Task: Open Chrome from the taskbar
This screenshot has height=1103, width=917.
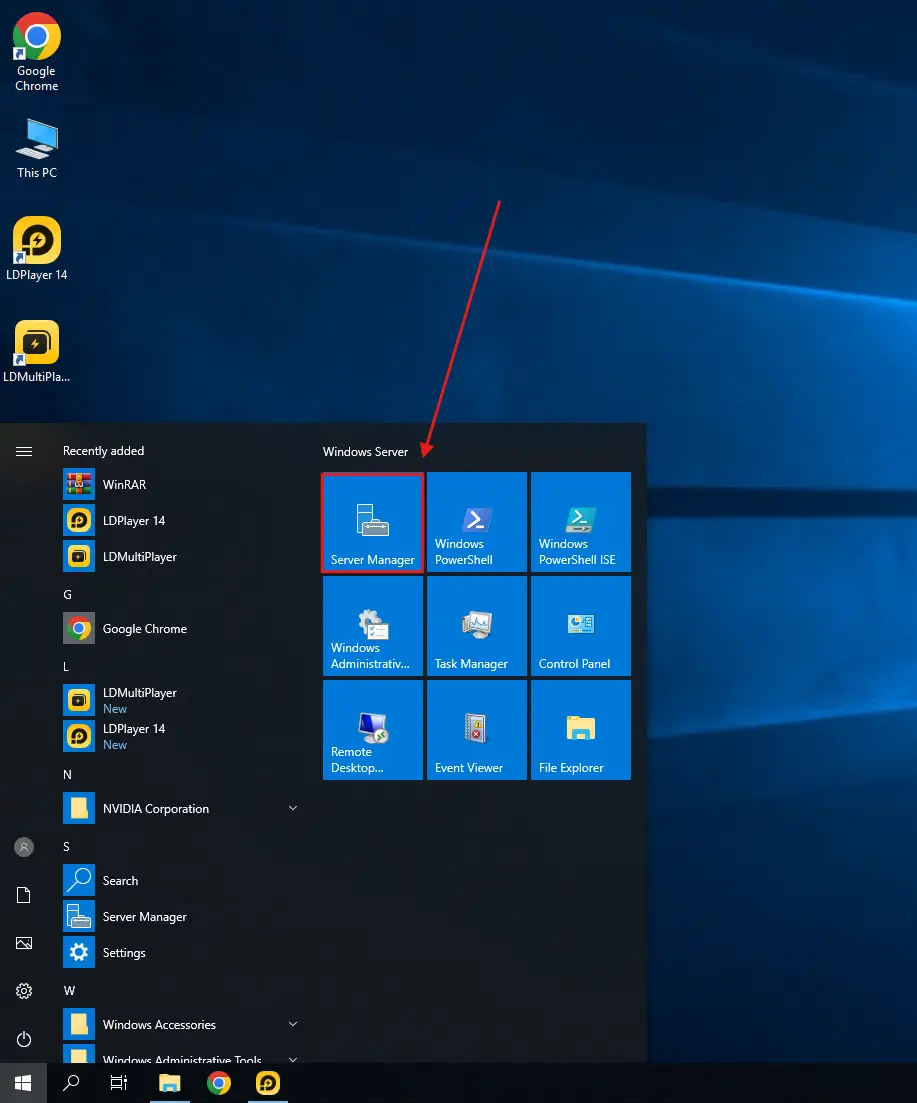Action: [219, 1083]
